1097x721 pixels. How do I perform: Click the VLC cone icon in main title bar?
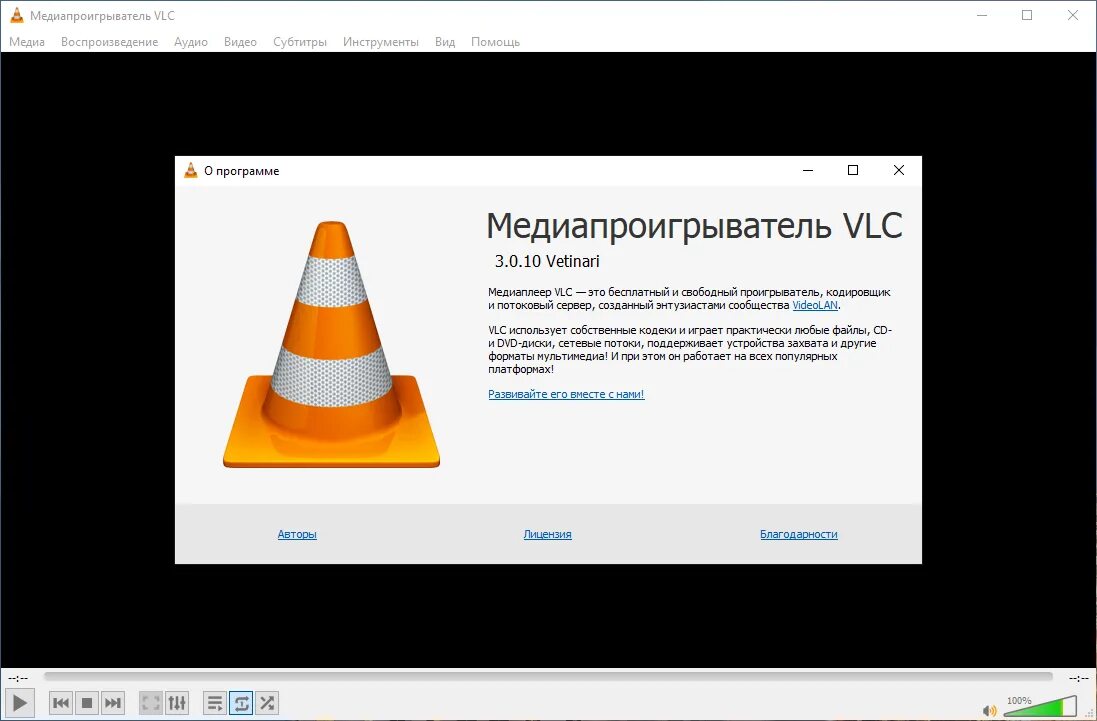17,15
